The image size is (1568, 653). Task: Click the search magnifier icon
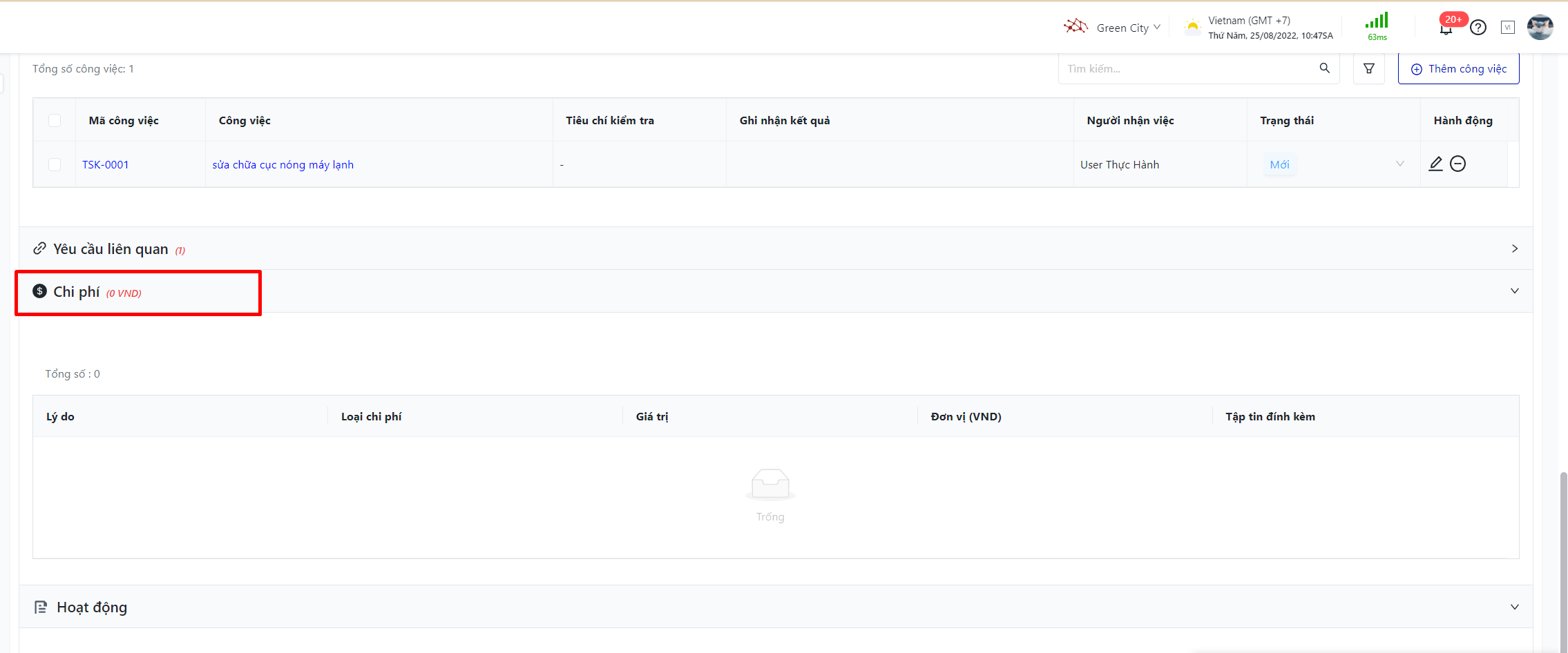(x=1324, y=68)
